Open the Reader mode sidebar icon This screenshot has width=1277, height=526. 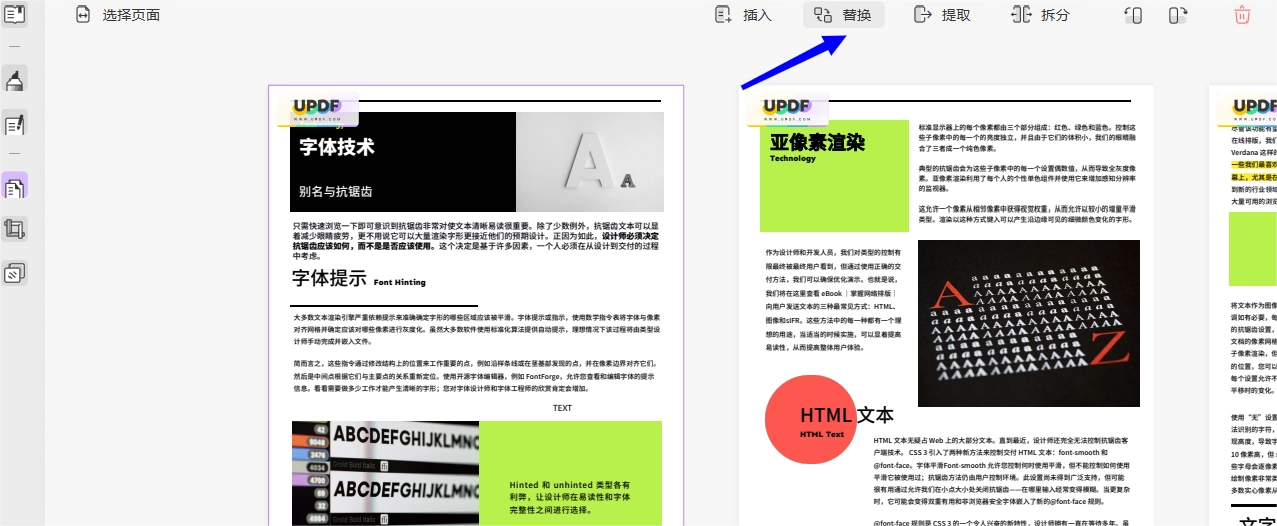15,14
